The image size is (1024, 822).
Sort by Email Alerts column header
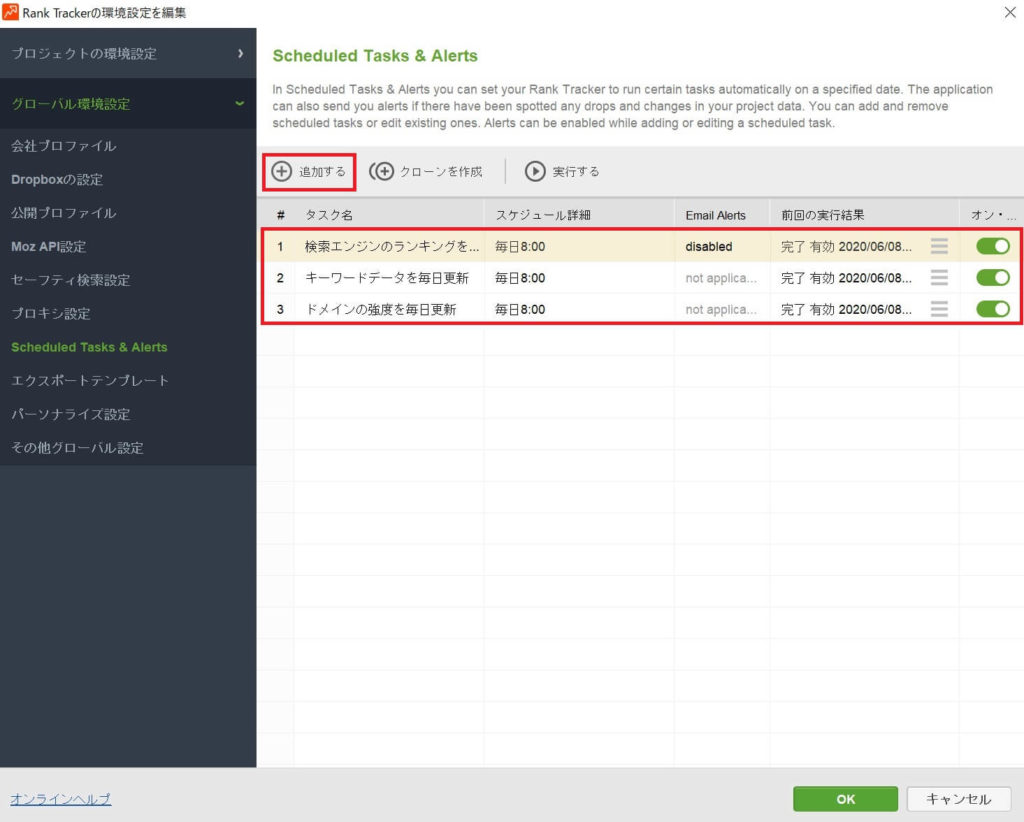722,215
